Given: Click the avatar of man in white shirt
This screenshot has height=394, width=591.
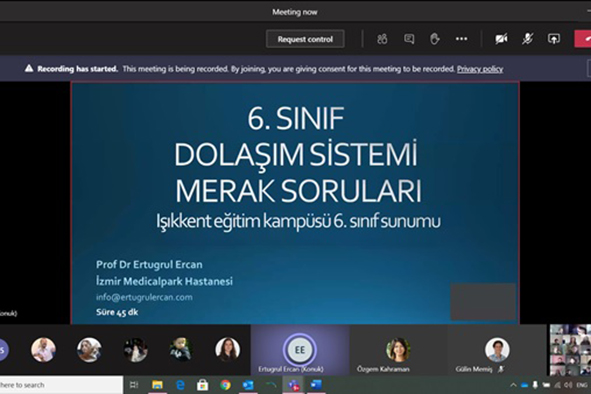Looking at the screenshot, I should (x=43, y=350).
